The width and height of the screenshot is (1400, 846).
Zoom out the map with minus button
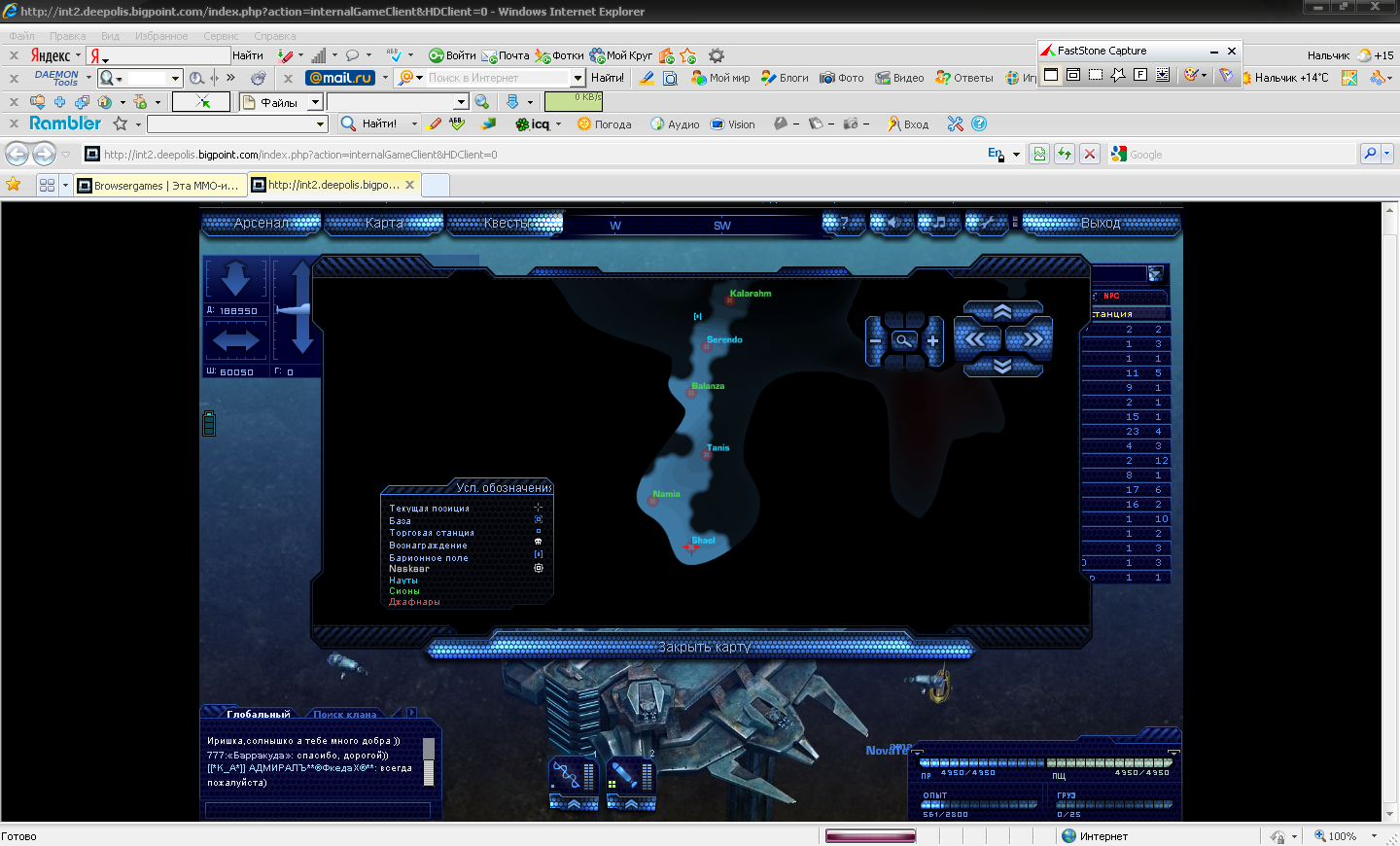pyautogui.click(x=875, y=341)
